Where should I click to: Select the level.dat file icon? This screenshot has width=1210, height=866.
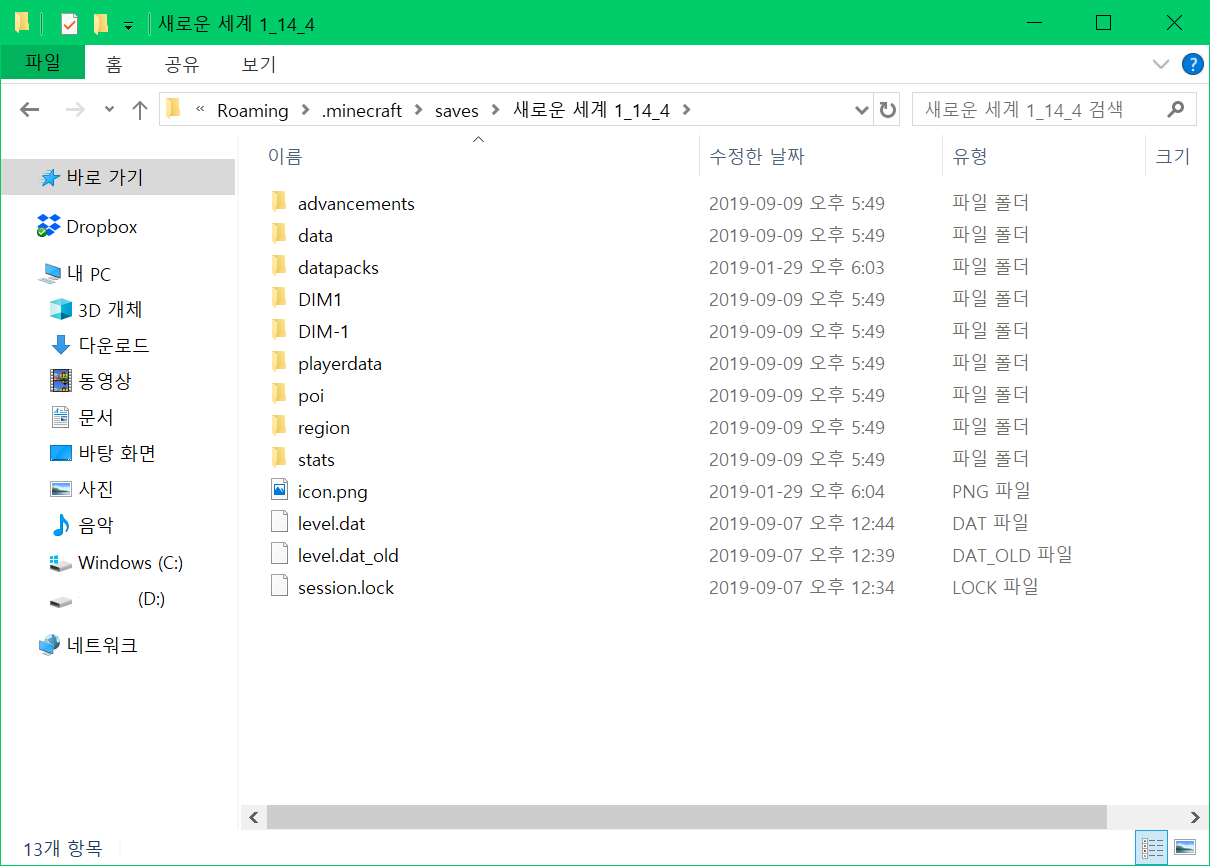coord(279,523)
